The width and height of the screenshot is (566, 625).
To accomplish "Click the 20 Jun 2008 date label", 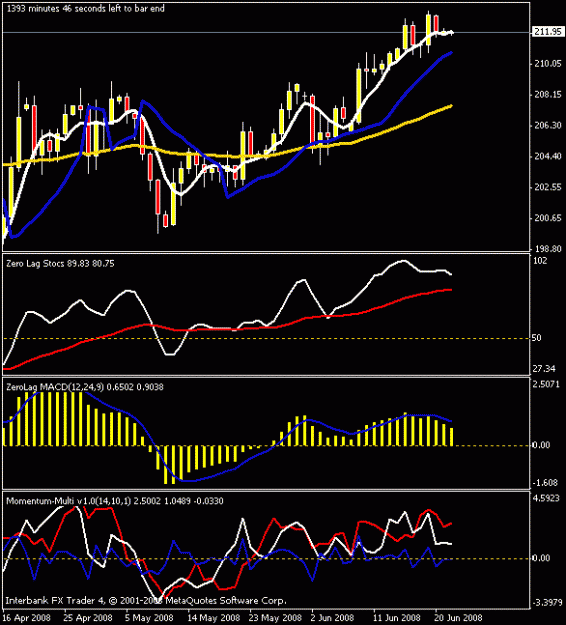I will pyautogui.click(x=458, y=618).
